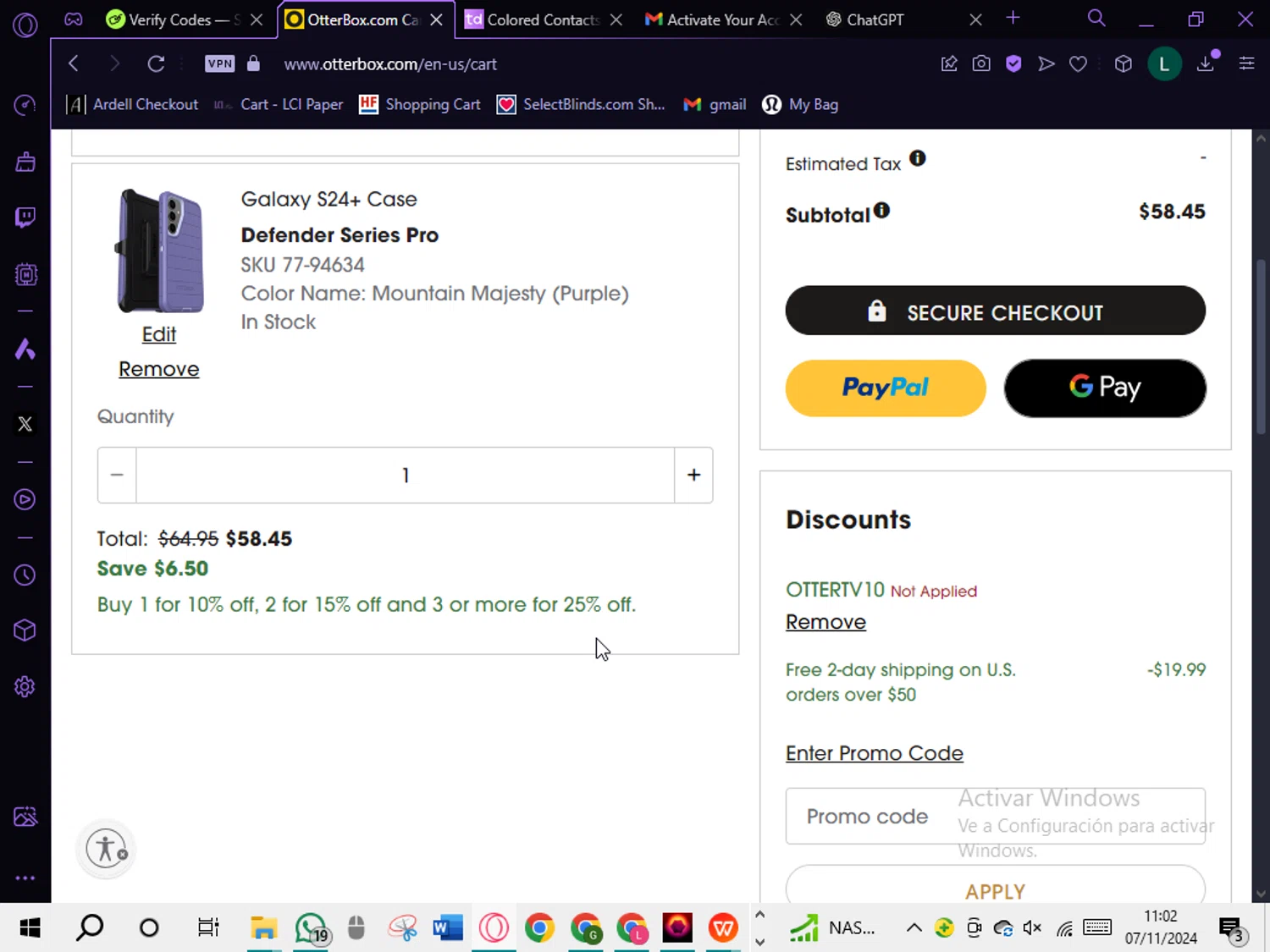Show hidden system tray icons
This screenshot has height=952, width=1270.
[914, 927]
